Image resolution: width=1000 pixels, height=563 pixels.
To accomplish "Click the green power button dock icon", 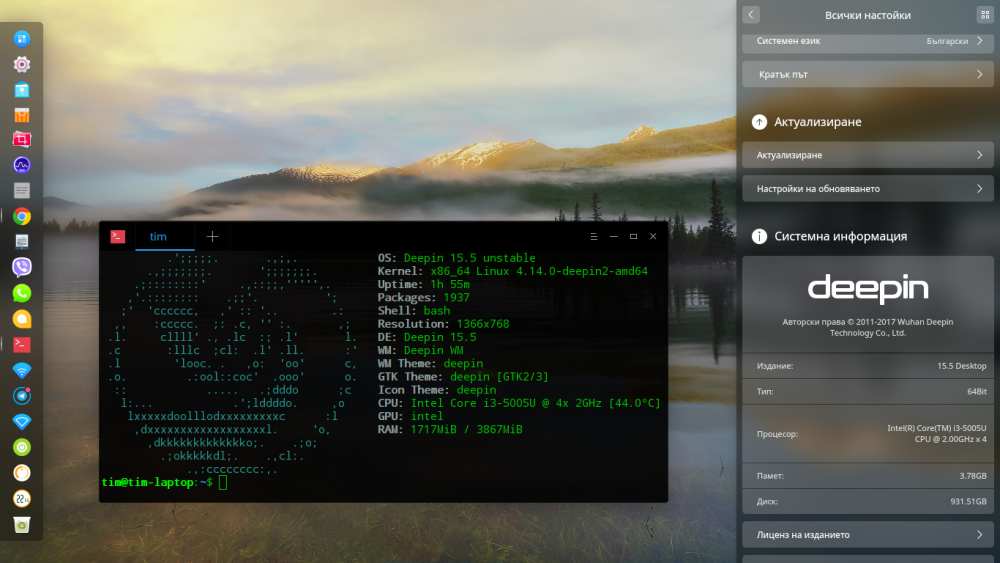I will pyautogui.click(x=22, y=447).
